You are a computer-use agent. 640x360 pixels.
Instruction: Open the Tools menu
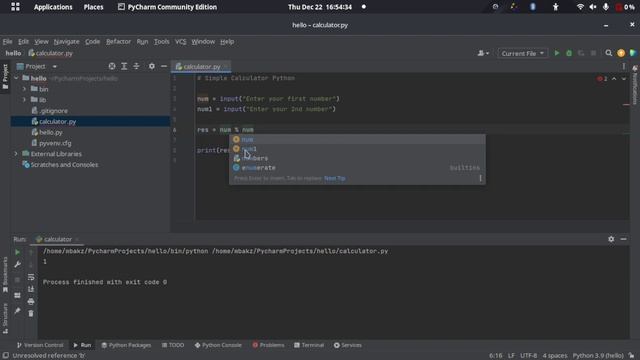(162, 41)
